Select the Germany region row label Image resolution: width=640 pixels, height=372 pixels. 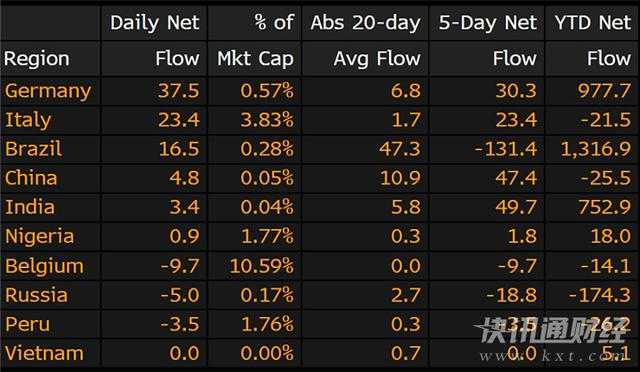[x=48, y=91]
